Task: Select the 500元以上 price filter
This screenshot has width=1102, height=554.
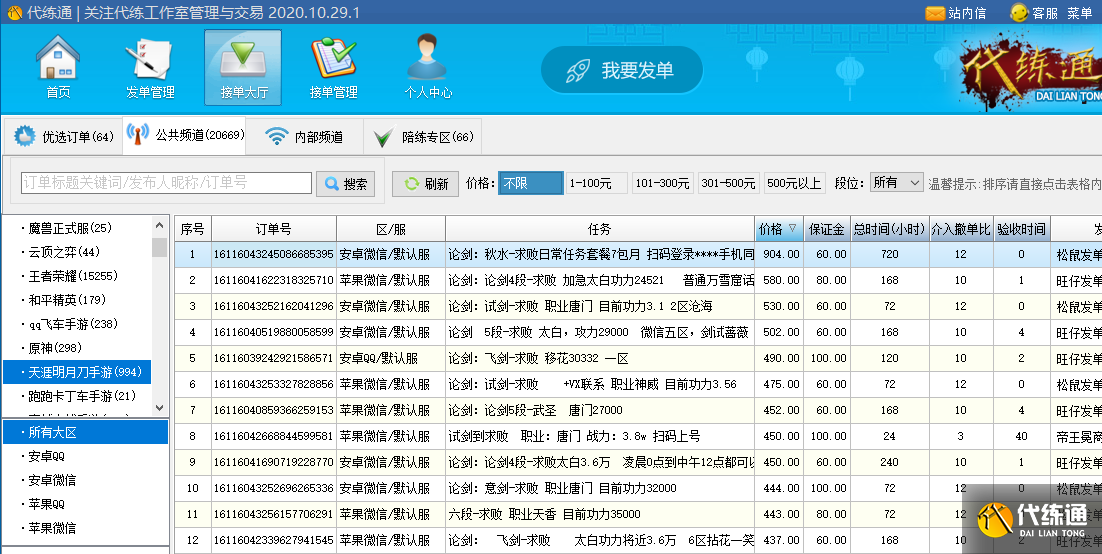Action: click(794, 183)
